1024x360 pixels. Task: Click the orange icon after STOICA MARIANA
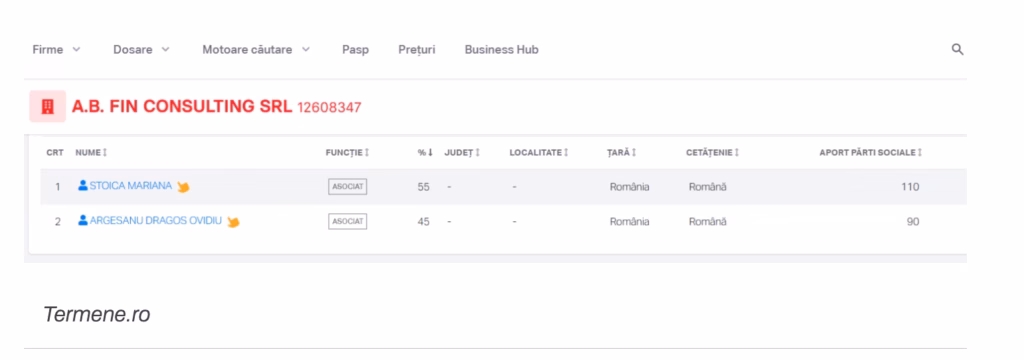[x=184, y=187]
